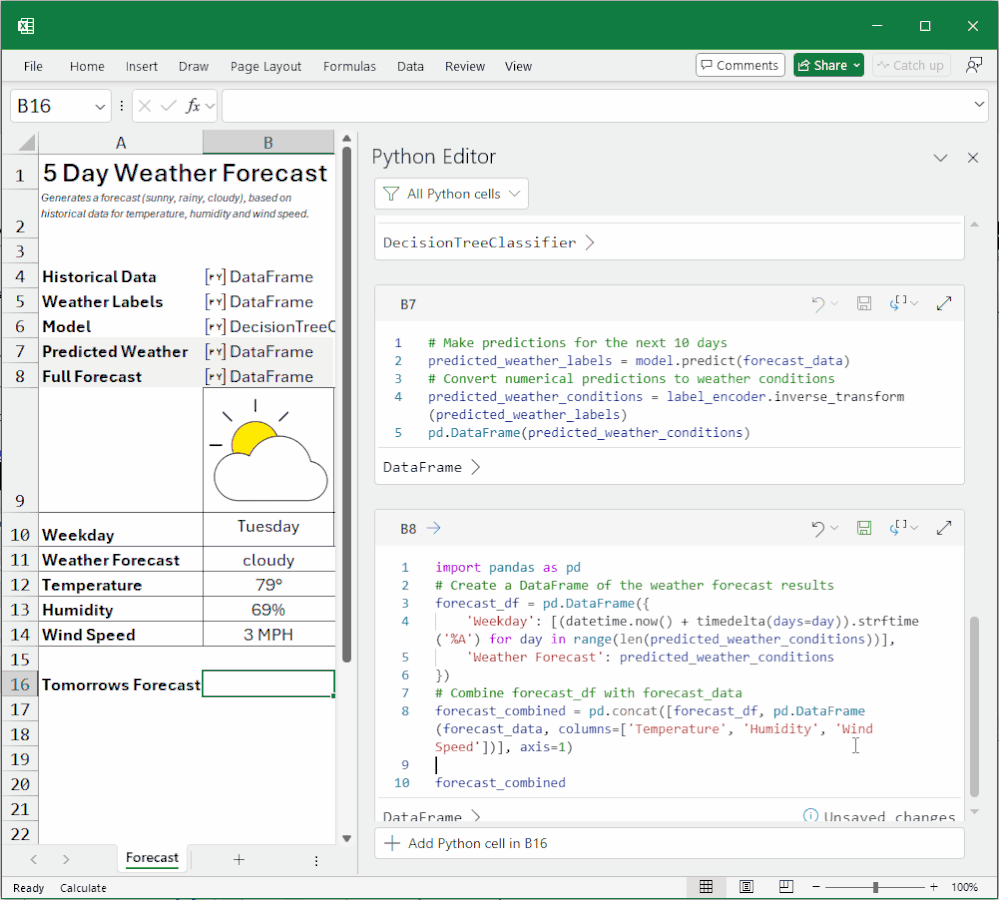This screenshot has width=999, height=900.
Task: Click the zoom out minus button
Action: tap(816, 887)
